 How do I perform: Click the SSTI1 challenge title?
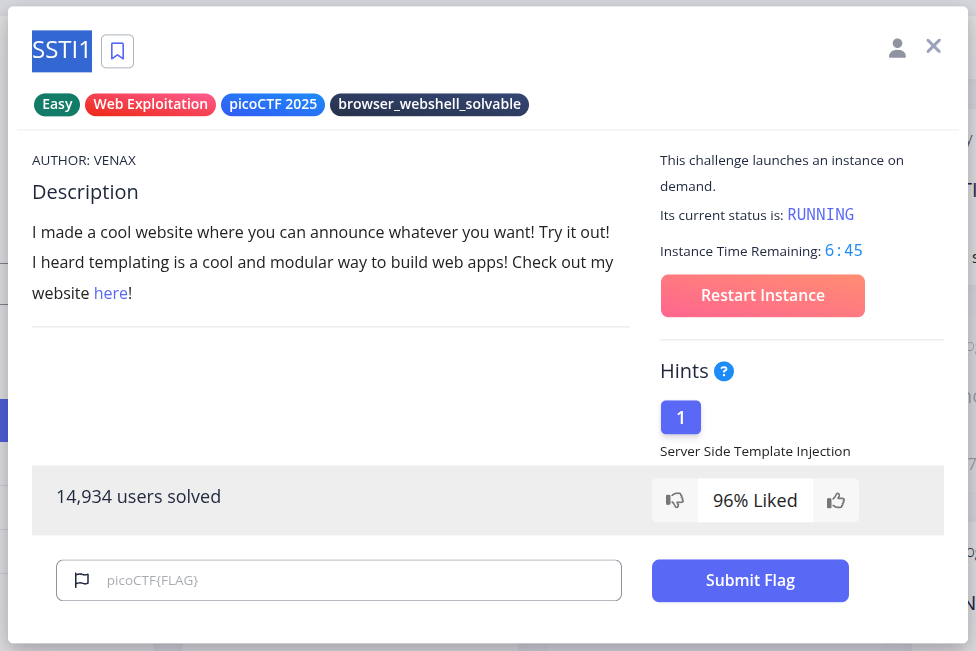tap(62, 51)
